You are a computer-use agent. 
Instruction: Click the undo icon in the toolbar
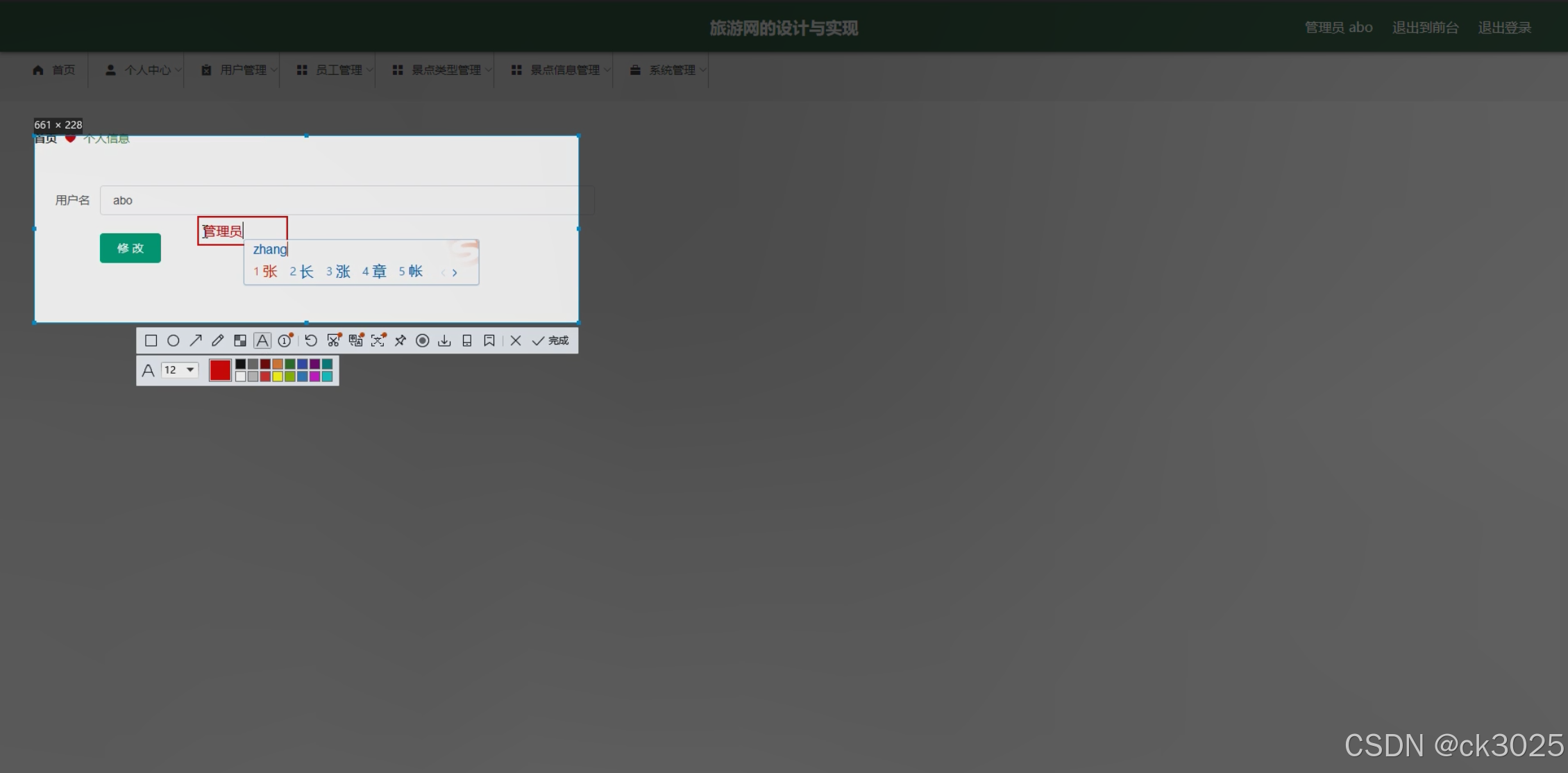tap(311, 340)
